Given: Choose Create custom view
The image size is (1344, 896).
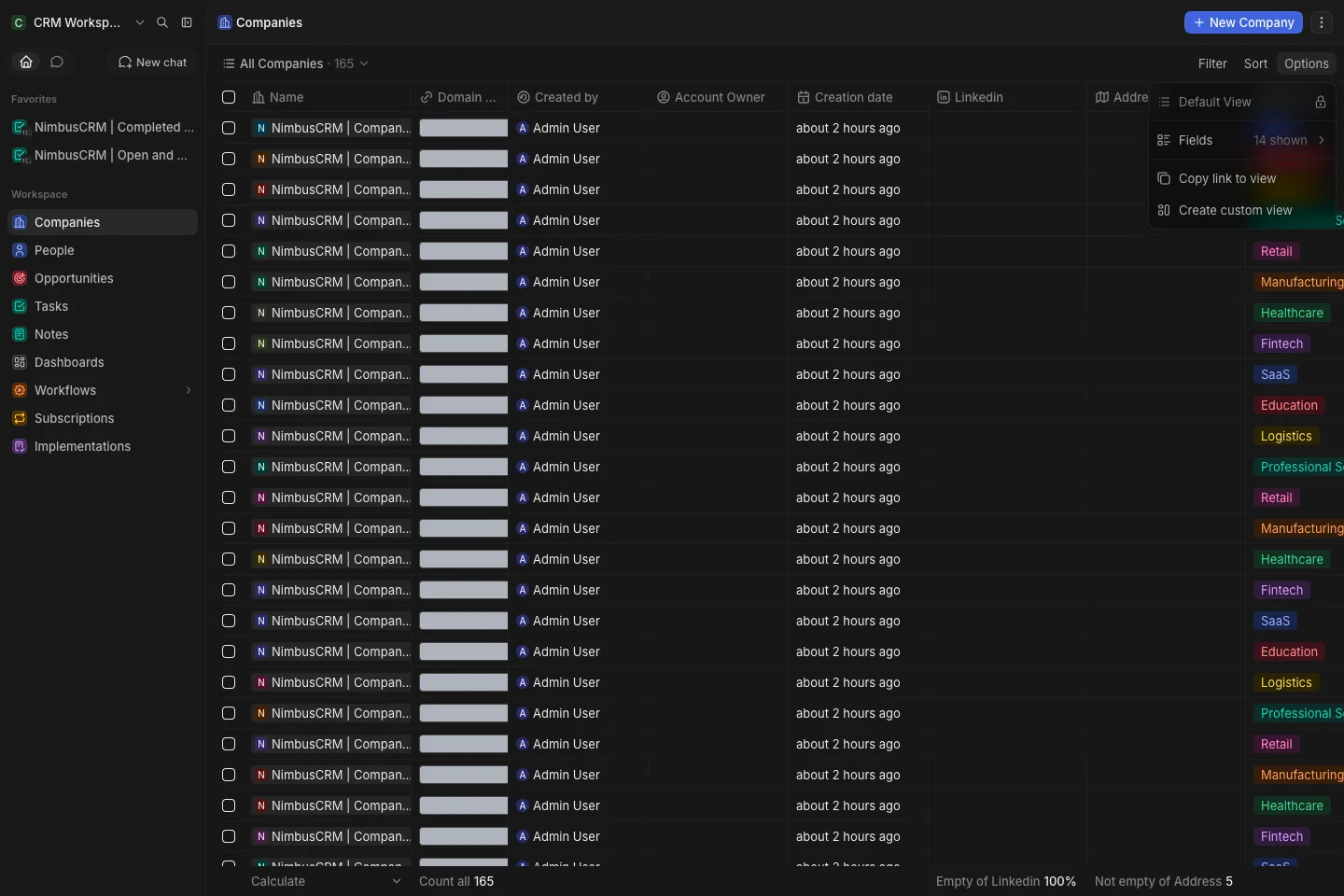Looking at the screenshot, I should coord(1242,210).
